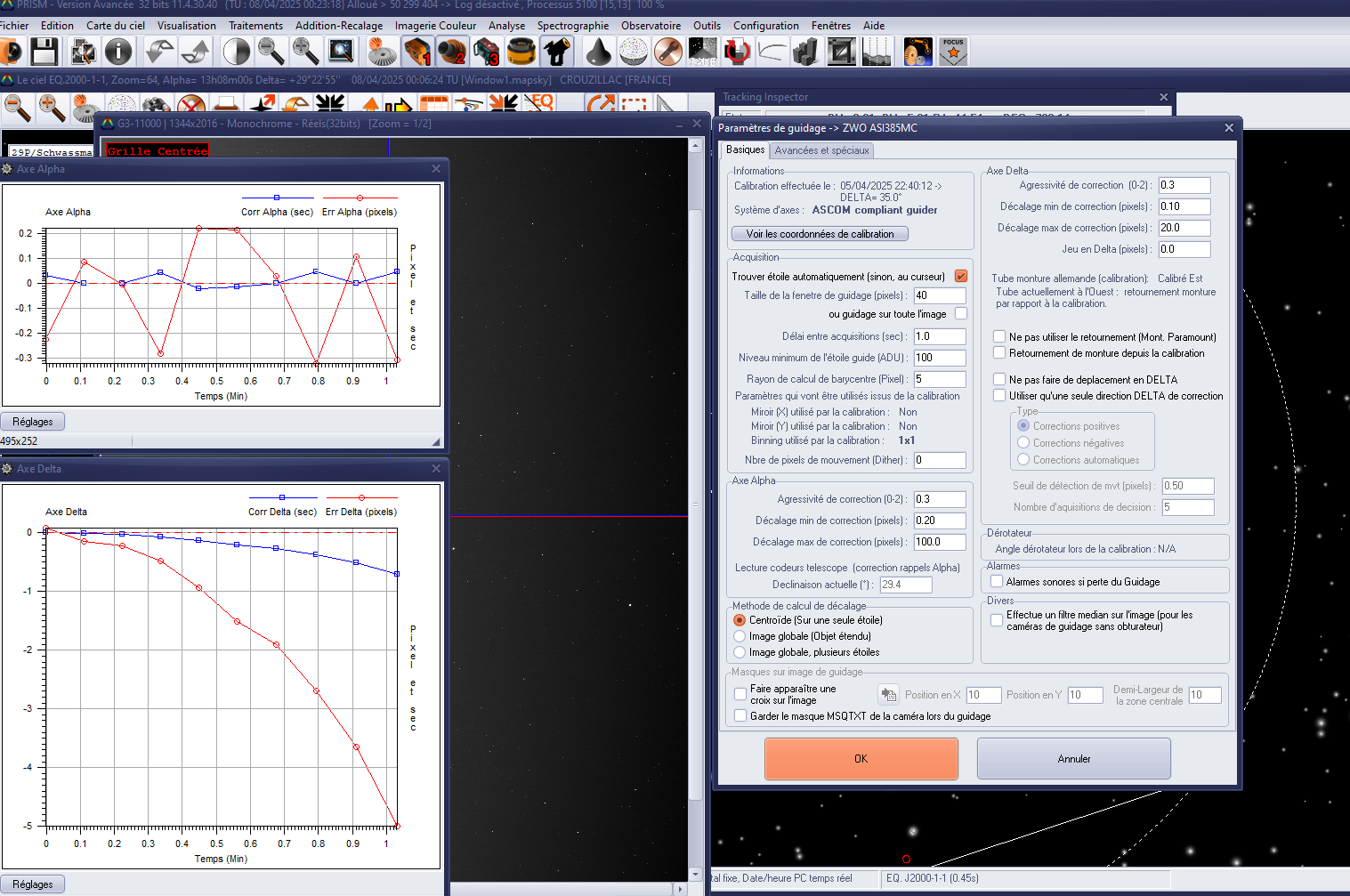The image size is (1350, 896).
Task: Click 'Taille de la fenetre de guidage' field
Action: point(939,295)
